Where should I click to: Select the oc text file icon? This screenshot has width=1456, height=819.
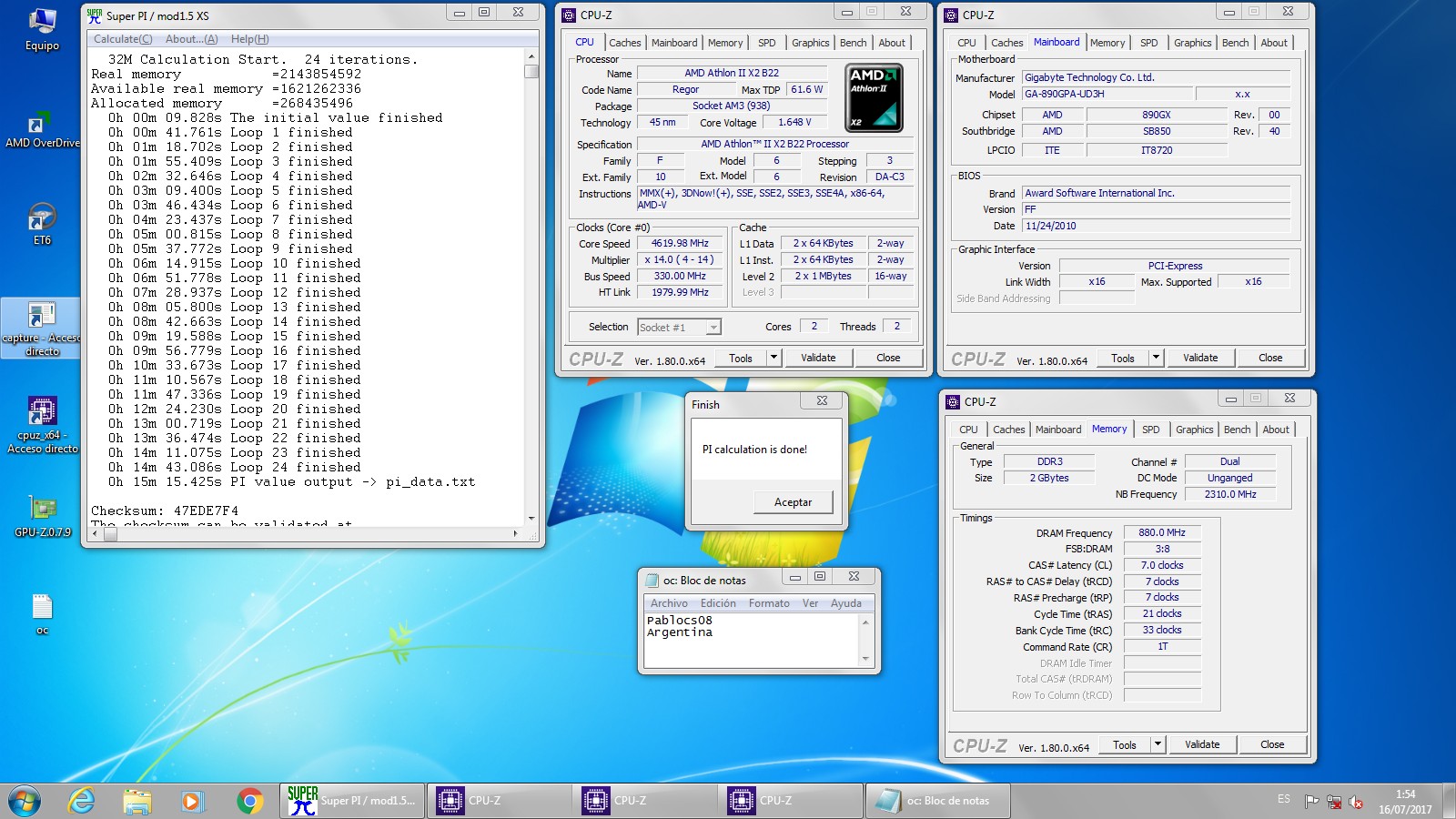42,614
